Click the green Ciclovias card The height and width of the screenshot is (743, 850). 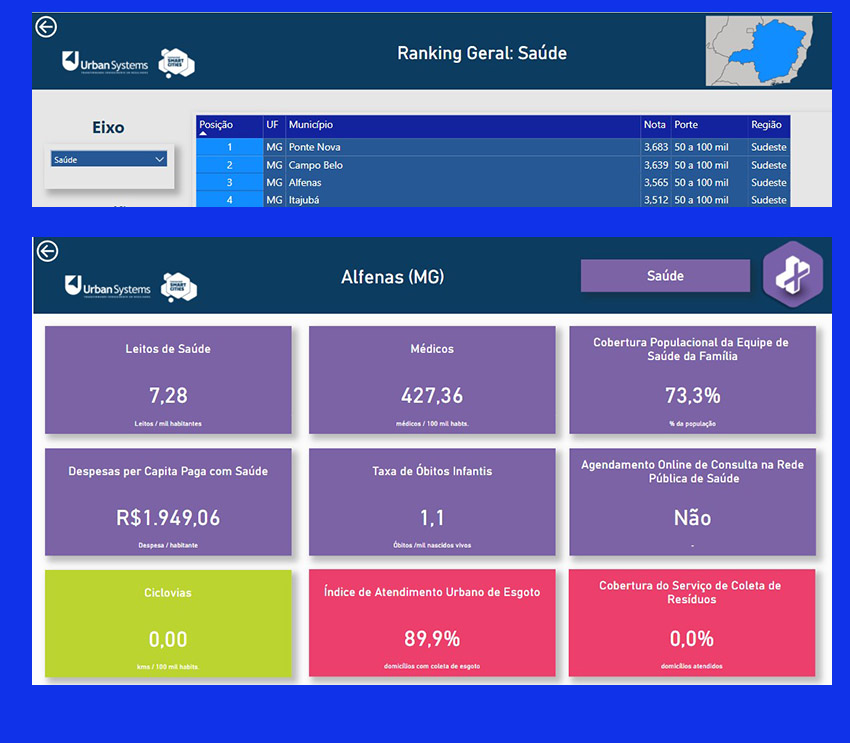click(168, 623)
